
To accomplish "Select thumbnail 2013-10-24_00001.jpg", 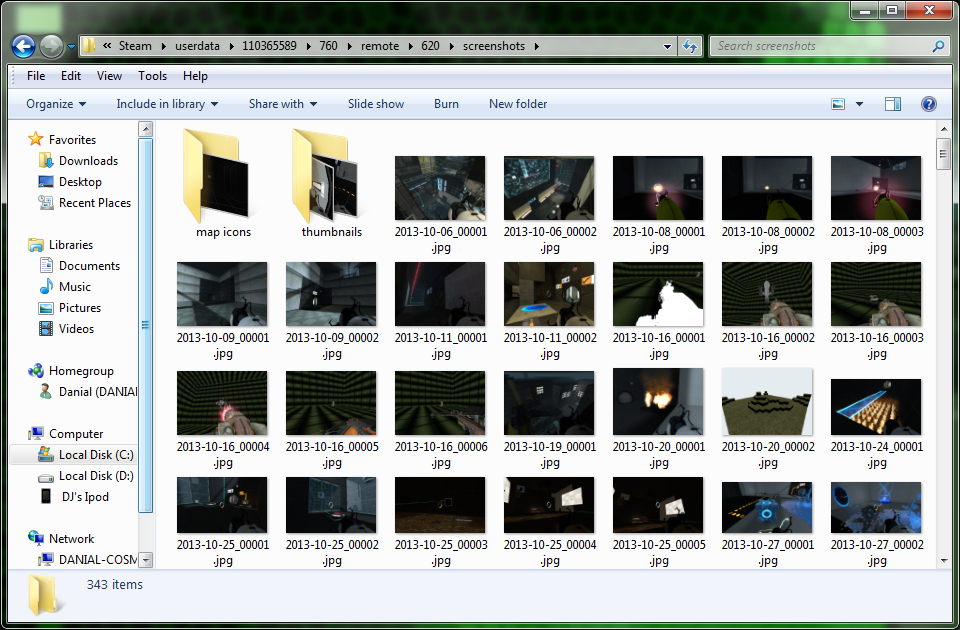I will click(x=876, y=407).
